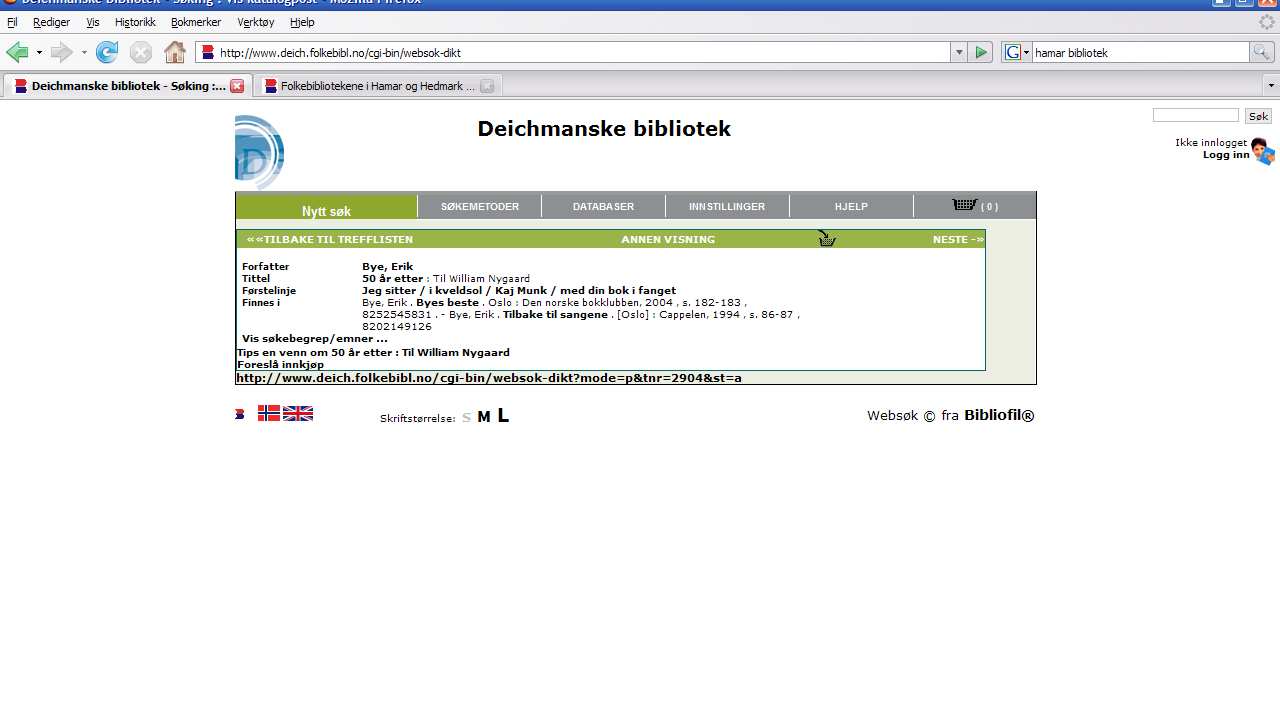
Task: Open the Bokmerker menu
Action: [x=196, y=22]
